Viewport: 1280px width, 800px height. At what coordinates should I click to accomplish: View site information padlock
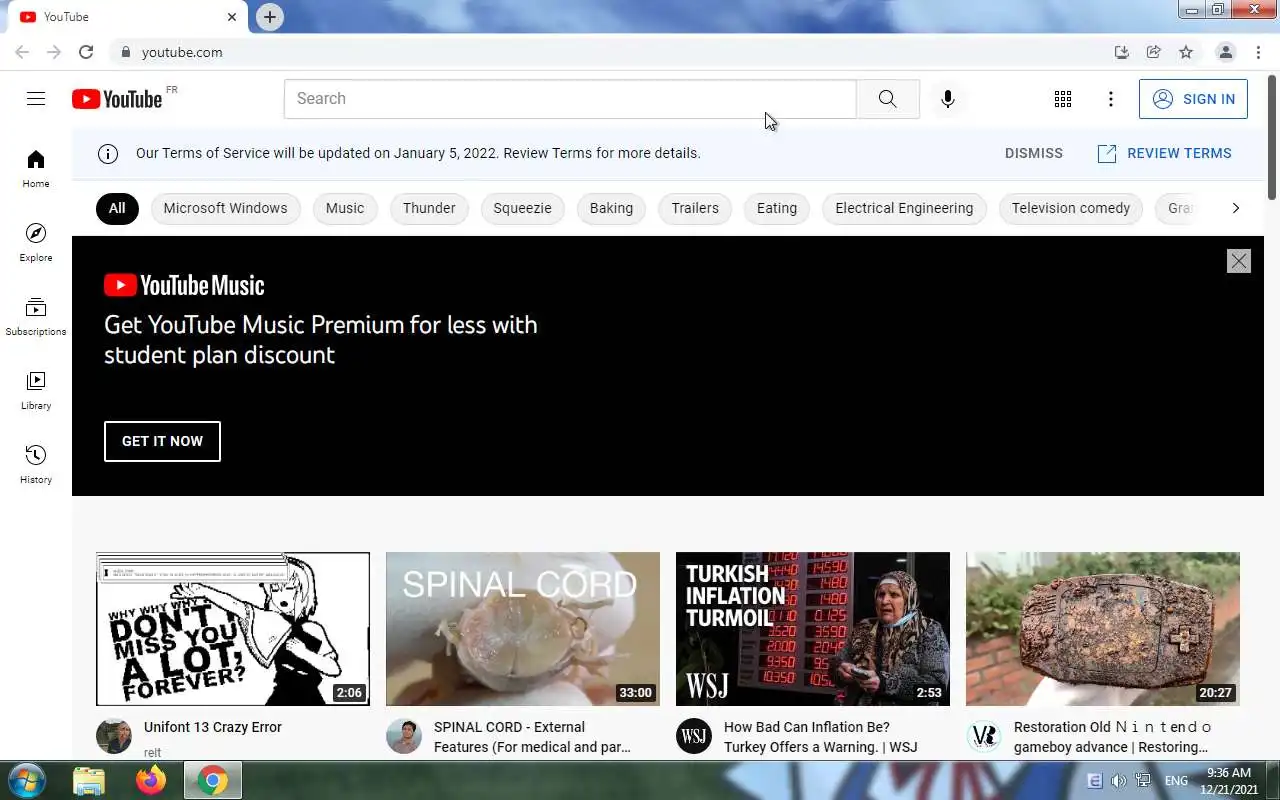(125, 52)
